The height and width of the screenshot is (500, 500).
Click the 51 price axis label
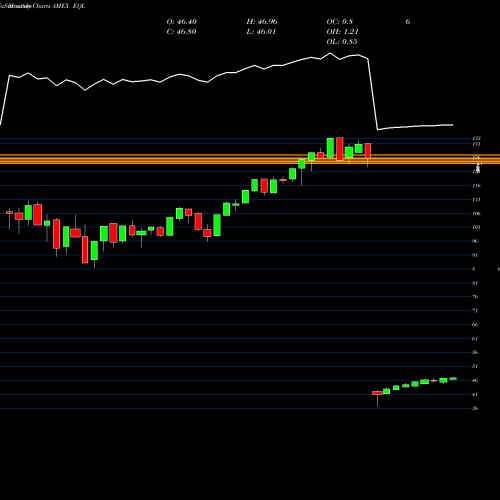click(475, 366)
